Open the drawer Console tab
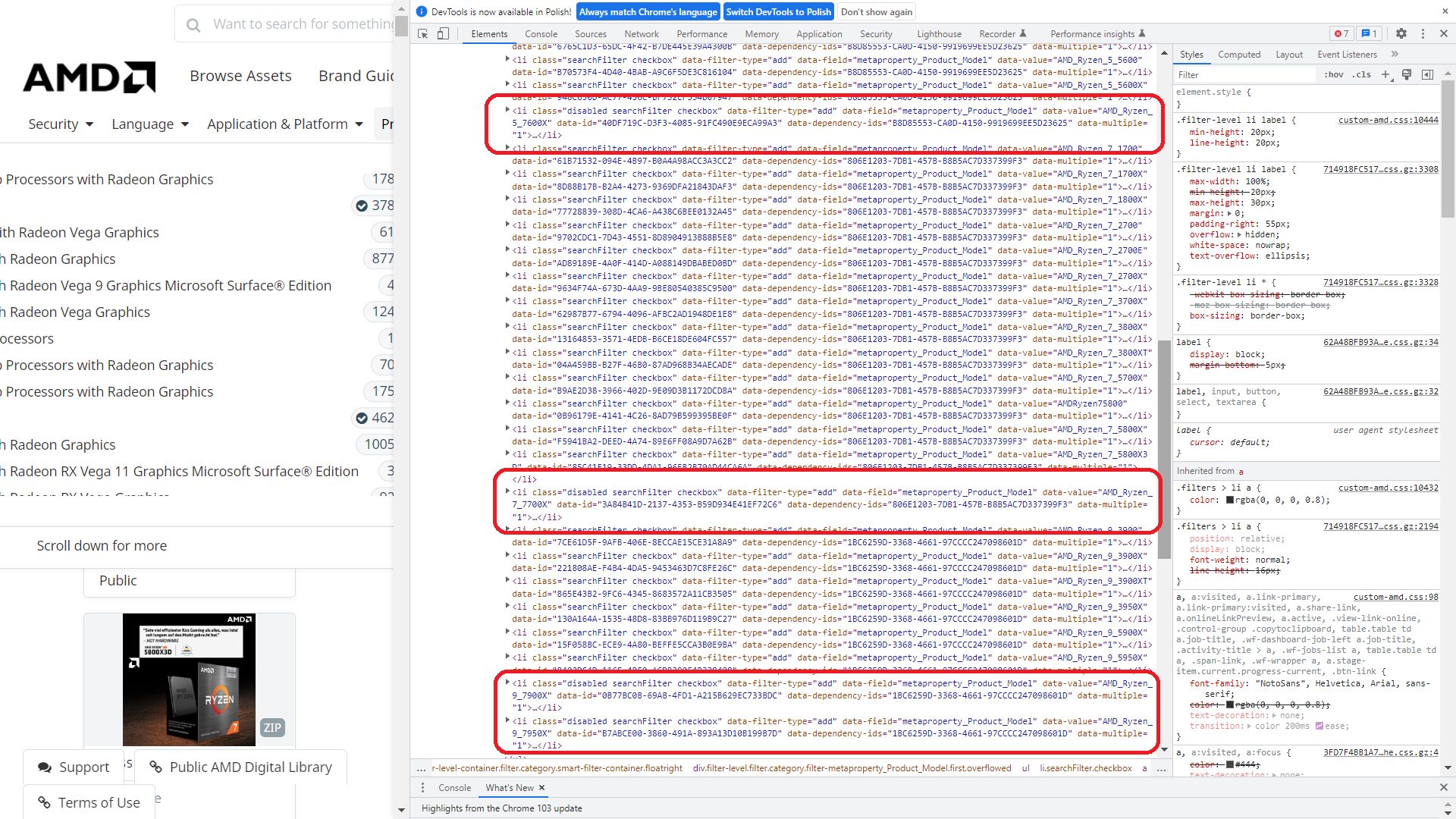 454,788
